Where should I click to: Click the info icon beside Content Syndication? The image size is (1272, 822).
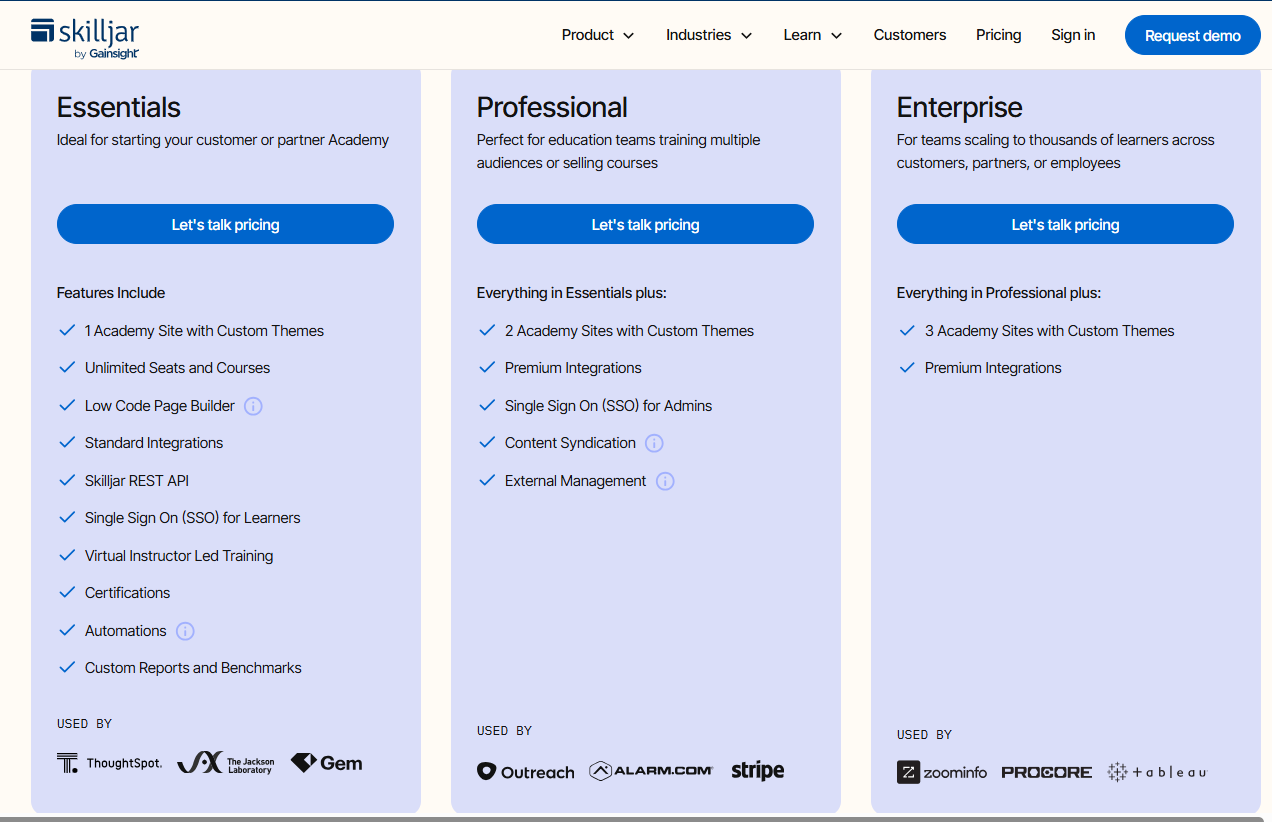[654, 442]
